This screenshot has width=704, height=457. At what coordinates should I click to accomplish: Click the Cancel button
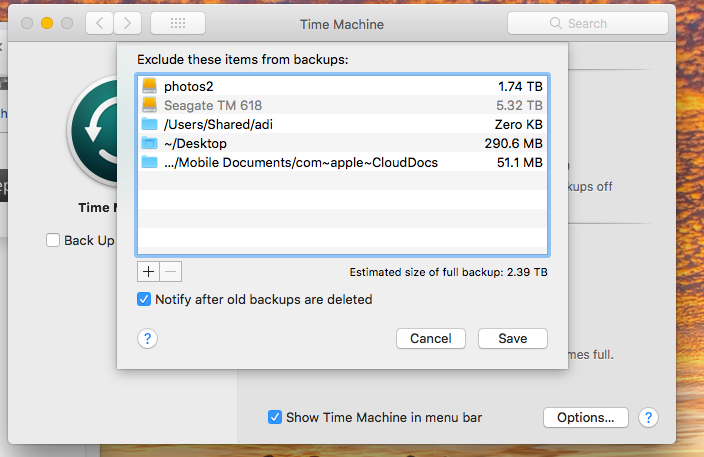click(x=431, y=338)
